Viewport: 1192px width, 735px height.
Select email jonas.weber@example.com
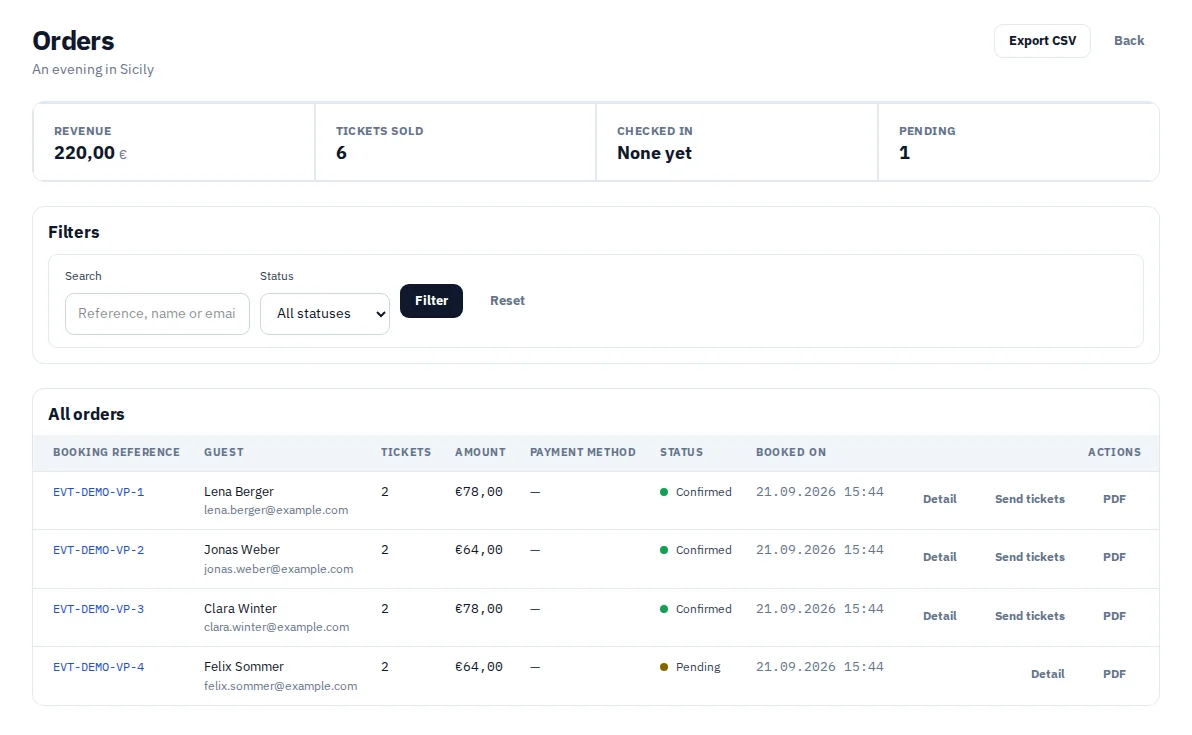tap(278, 569)
